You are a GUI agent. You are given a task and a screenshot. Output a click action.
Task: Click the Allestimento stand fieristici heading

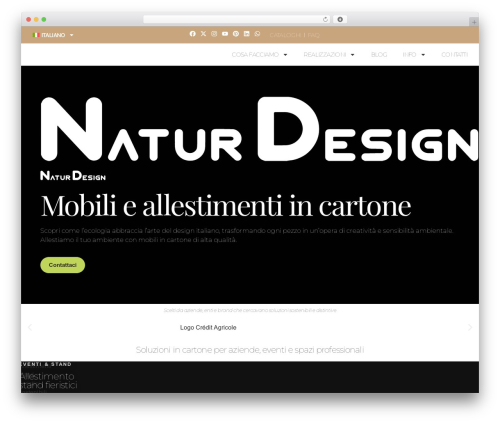[x=49, y=381]
